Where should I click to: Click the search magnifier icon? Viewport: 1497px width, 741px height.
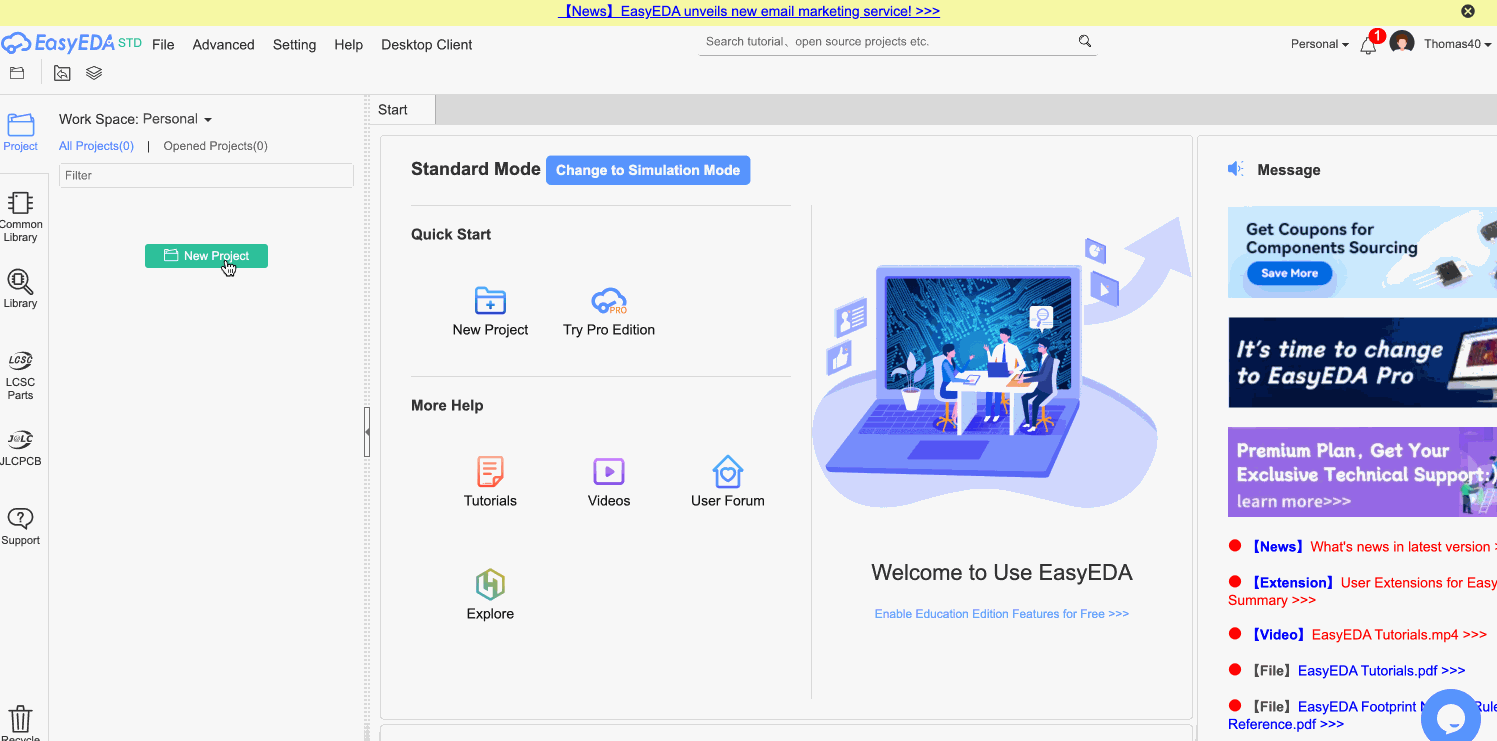tap(1085, 42)
